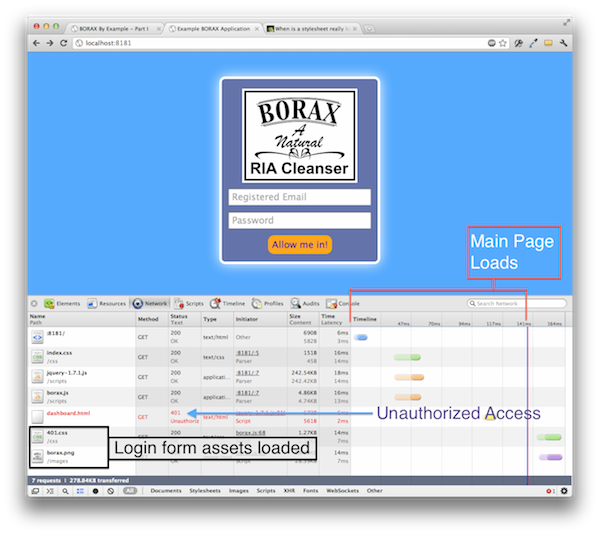Screen dimensions: 600x535
Task: Close the DevTools panel with the X icon
Action: tap(34, 303)
